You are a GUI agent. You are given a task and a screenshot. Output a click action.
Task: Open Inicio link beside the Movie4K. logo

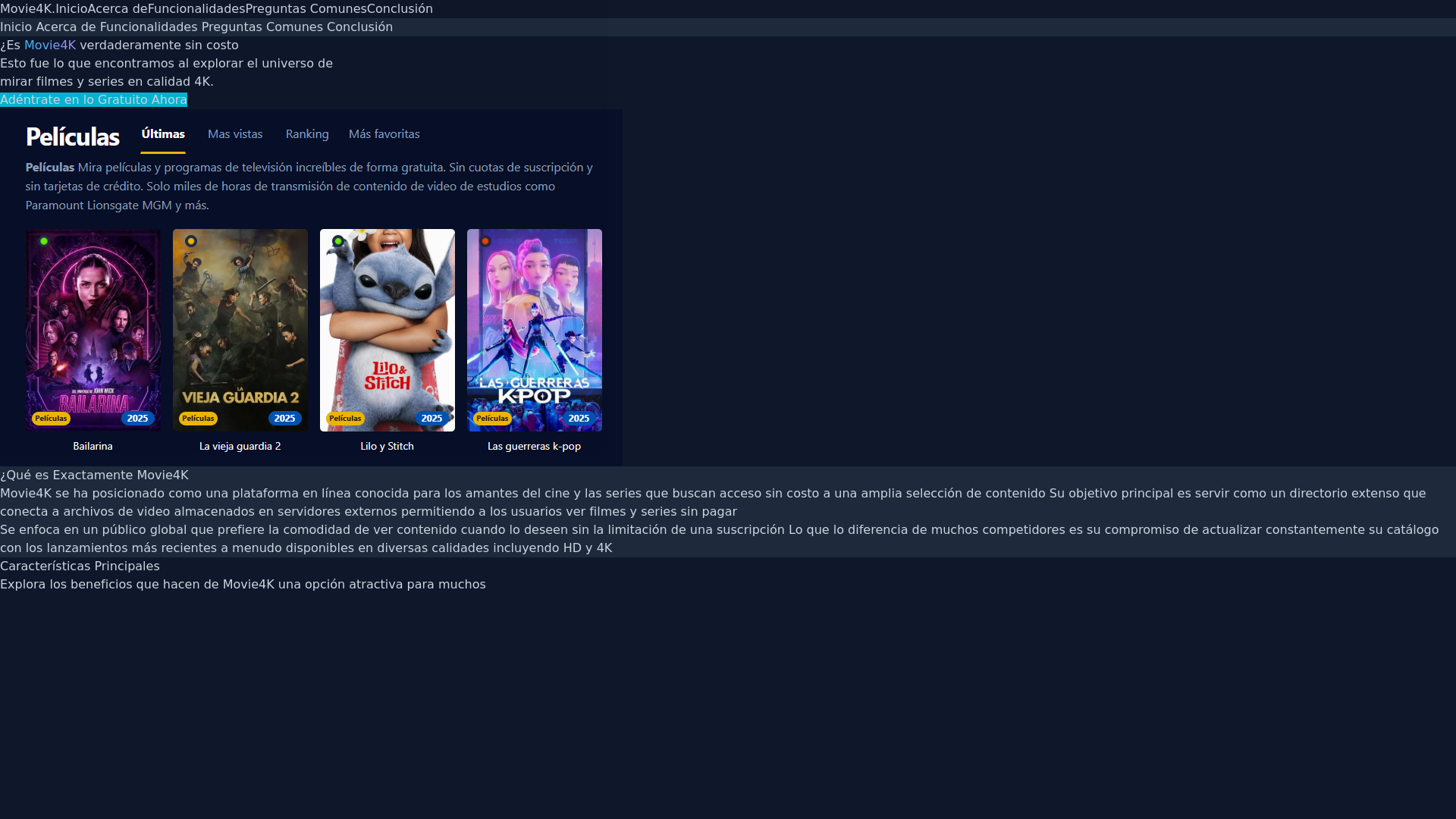pyautogui.click(x=71, y=9)
